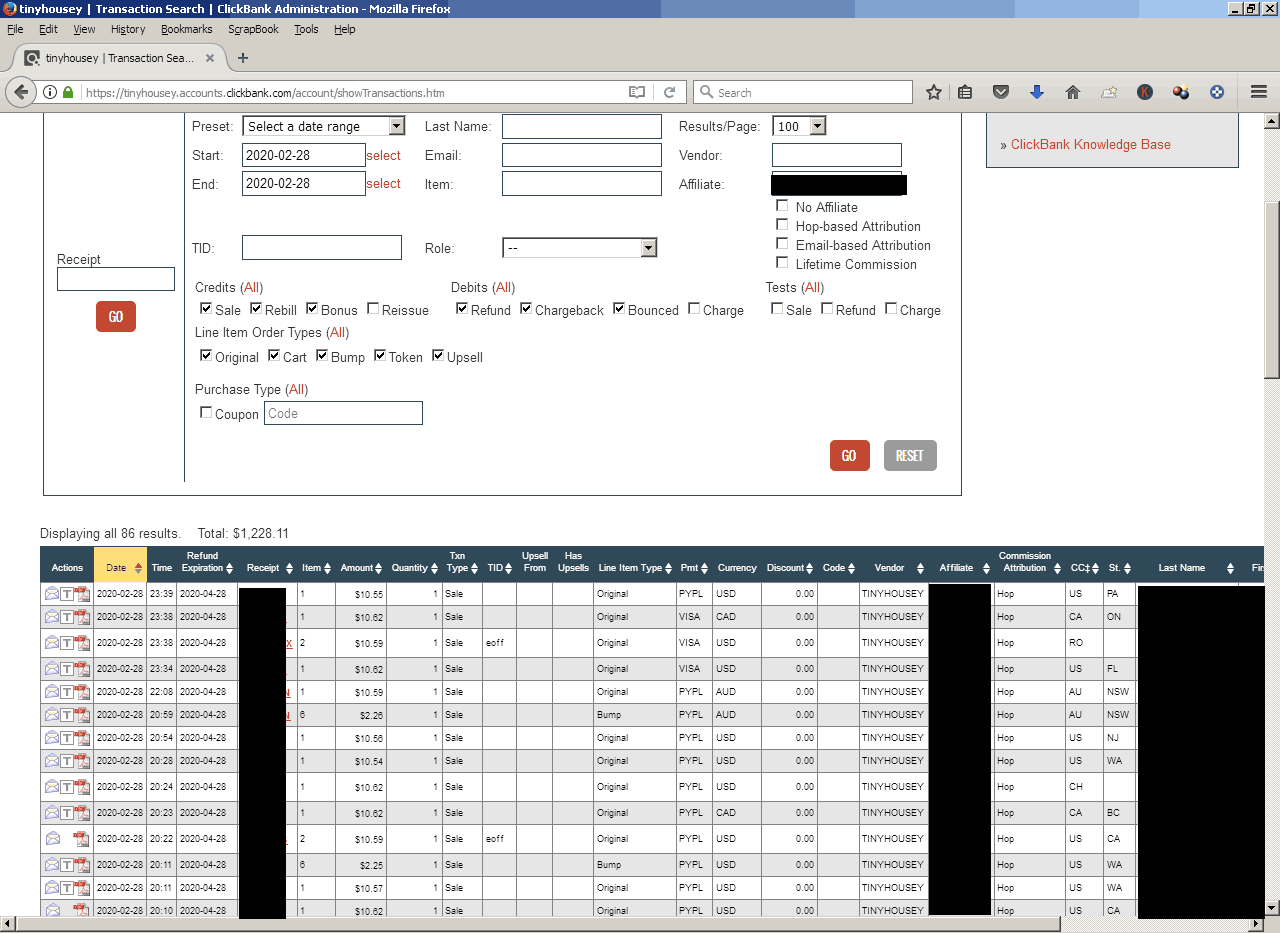Go to the Firefox home page icon
The image size is (1280, 933).
click(1073, 92)
